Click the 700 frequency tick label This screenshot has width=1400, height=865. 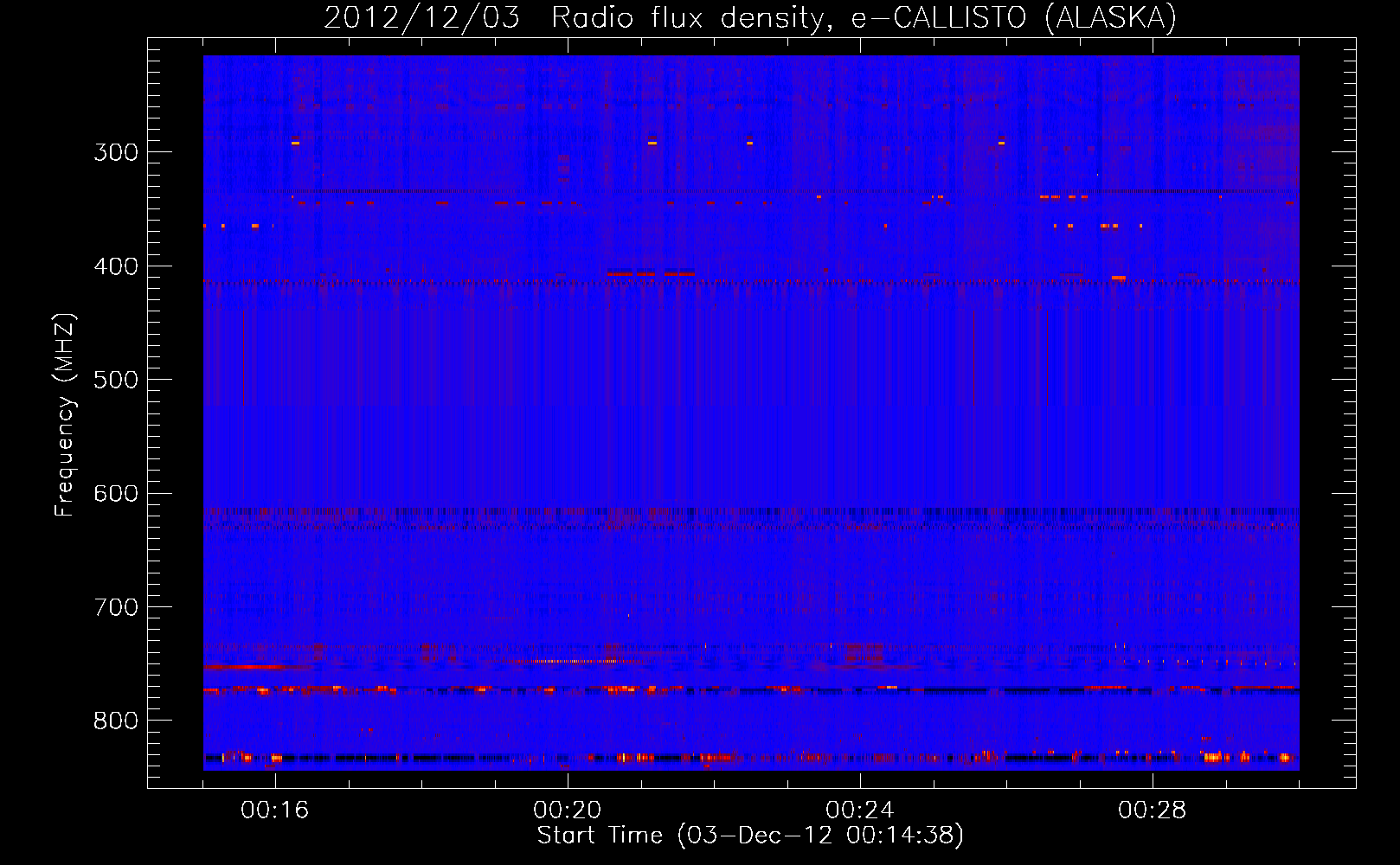116,607
